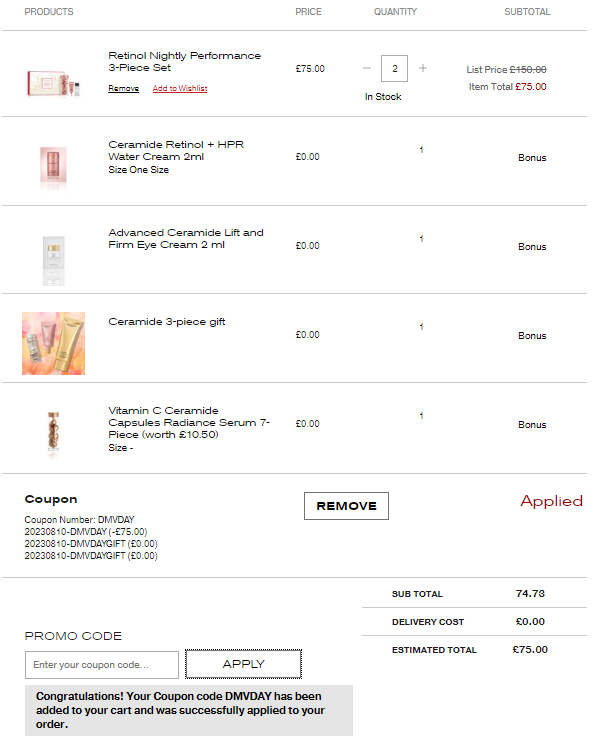View Ceramide 3-piece gift image

pos(53,343)
